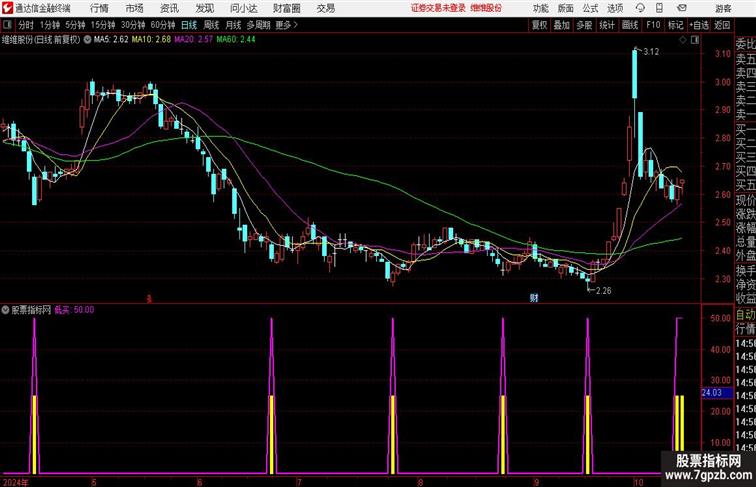Open the 交易 menu
Viewport: 756px width, 487px height.
(326, 8)
